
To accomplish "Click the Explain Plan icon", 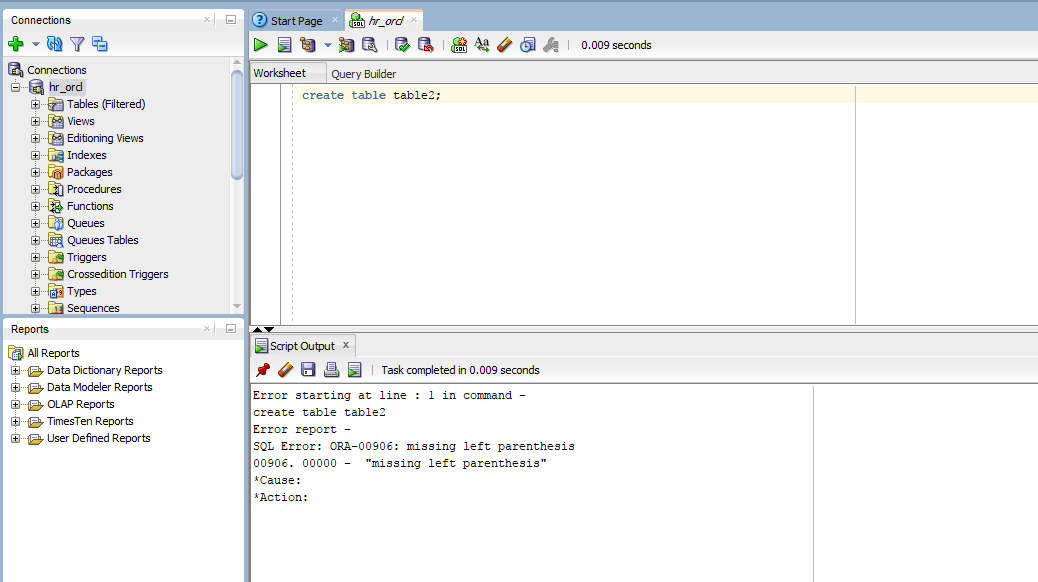I will tap(308, 45).
